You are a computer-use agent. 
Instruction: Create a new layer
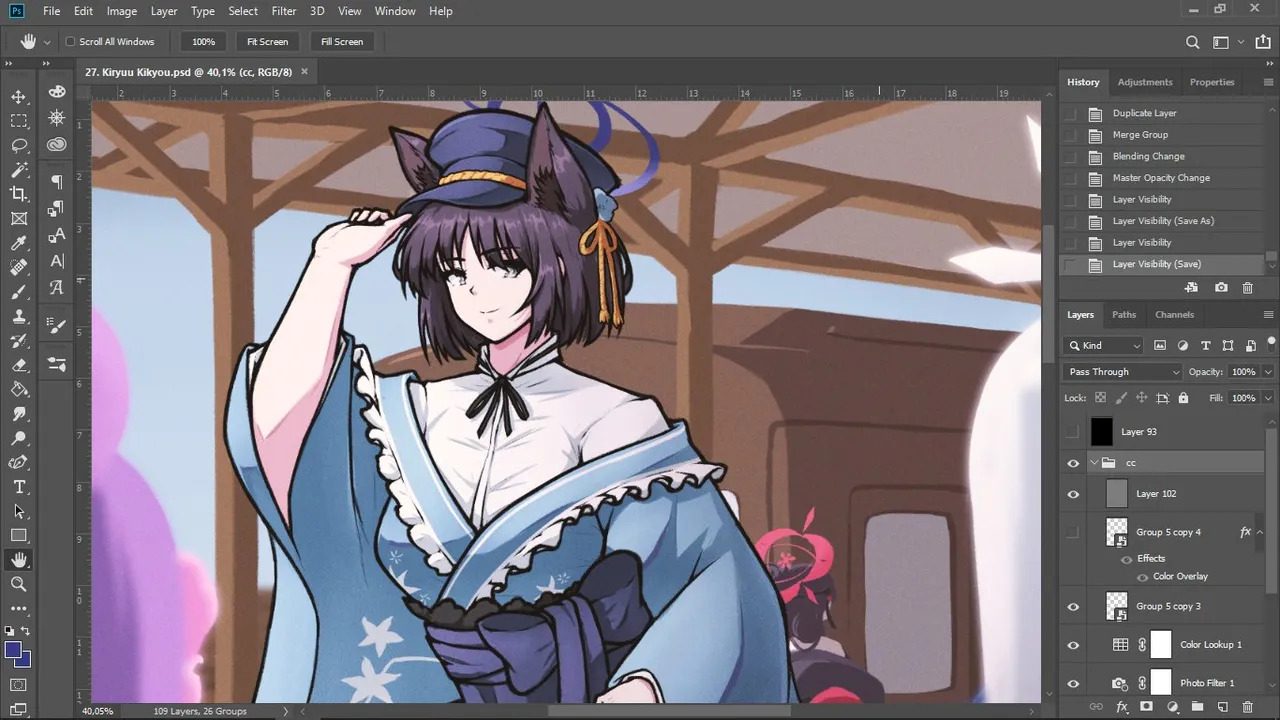click(x=1223, y=707)
